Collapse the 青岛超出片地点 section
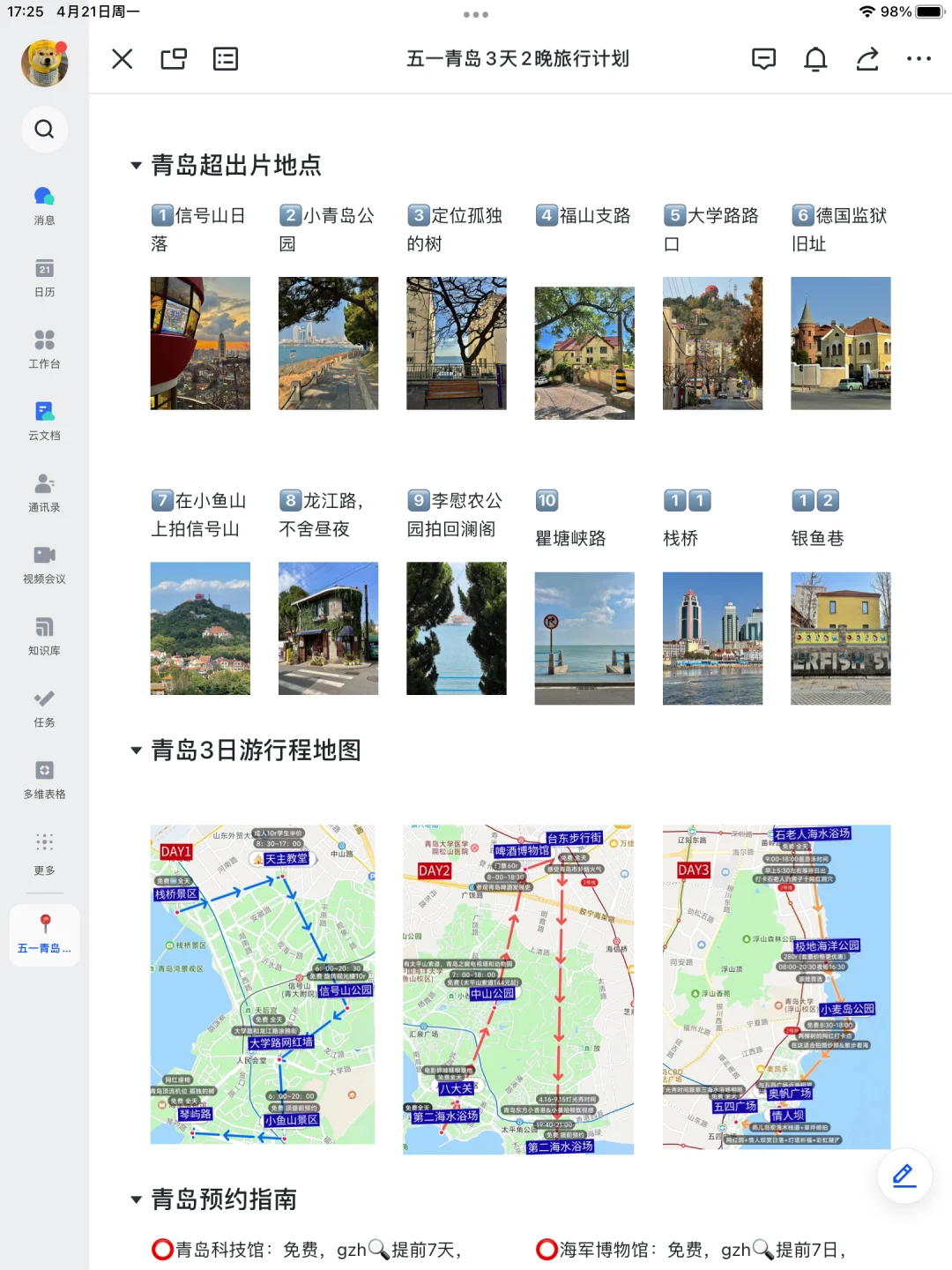Image resolution: width=952 pixels, height=1270 pixels. point(136,165)
